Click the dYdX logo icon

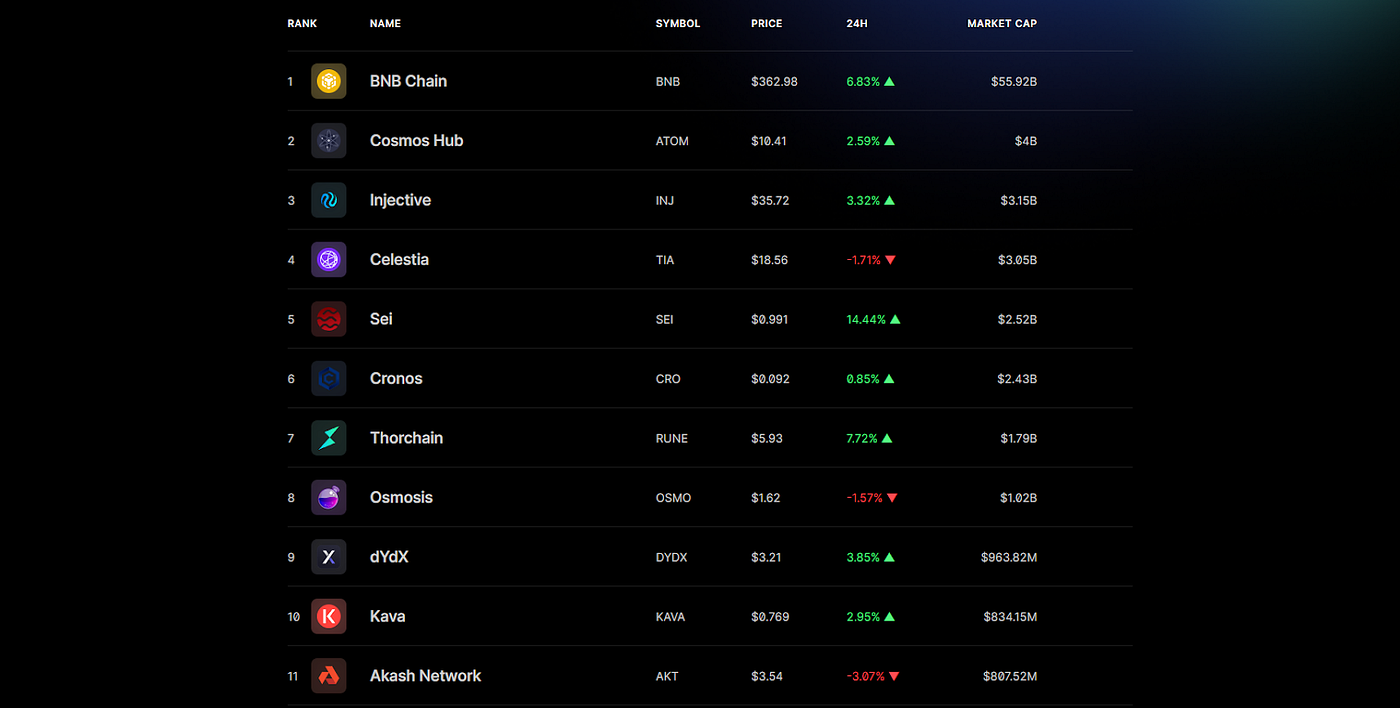click(328, 557)
